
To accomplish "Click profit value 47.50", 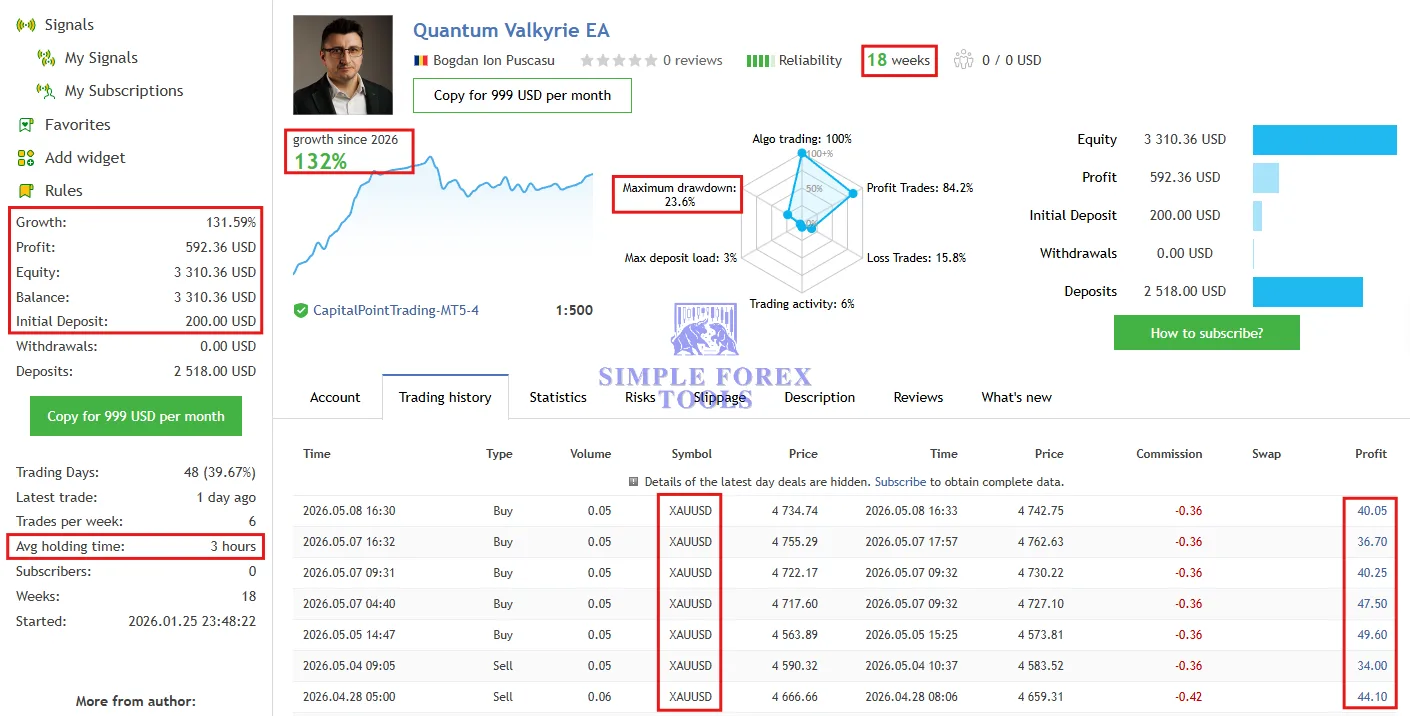I will coord(1372,604).
